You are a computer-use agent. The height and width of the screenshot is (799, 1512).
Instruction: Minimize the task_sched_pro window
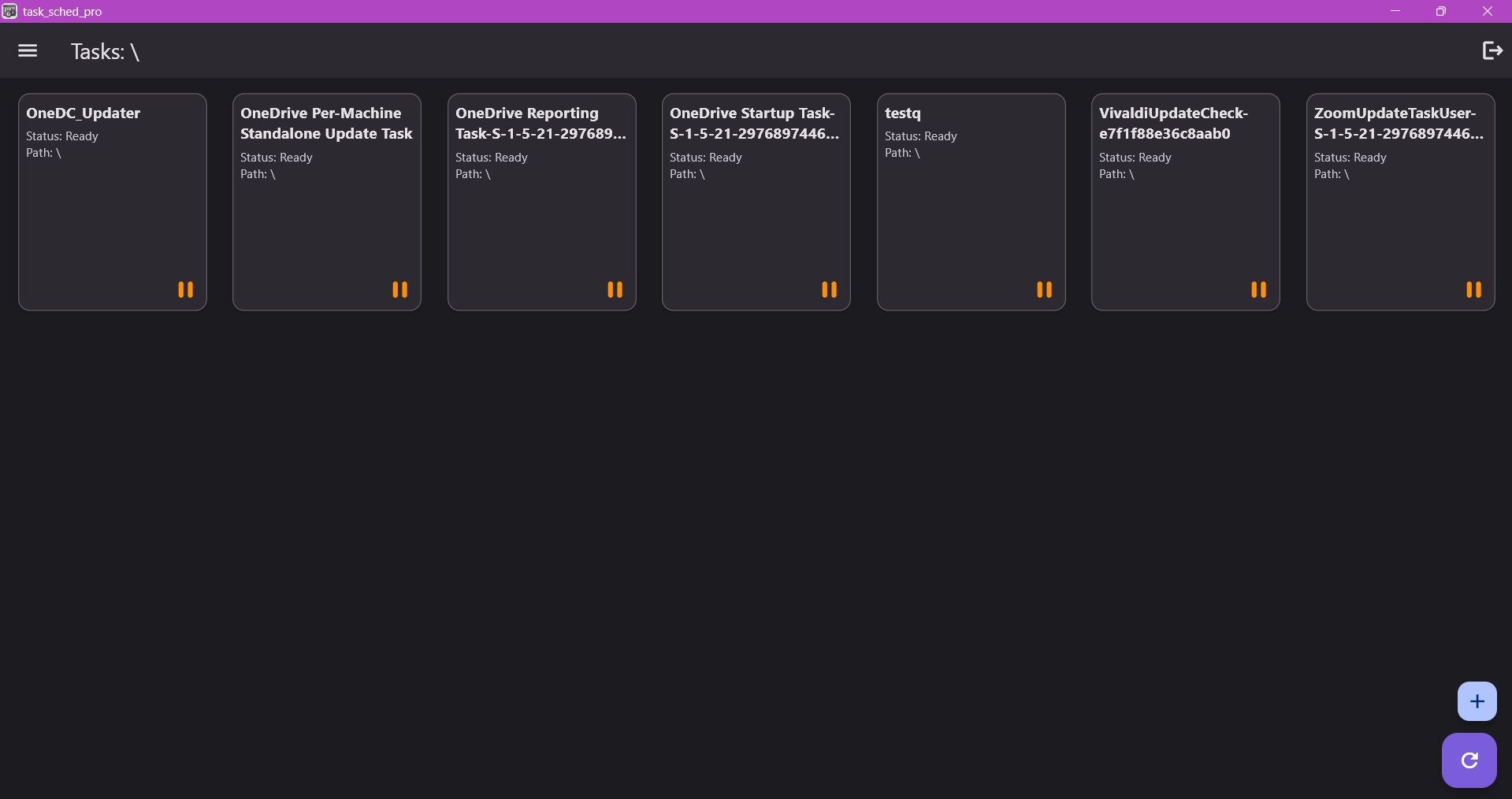pyautogui.click(x=1395, y=11)
